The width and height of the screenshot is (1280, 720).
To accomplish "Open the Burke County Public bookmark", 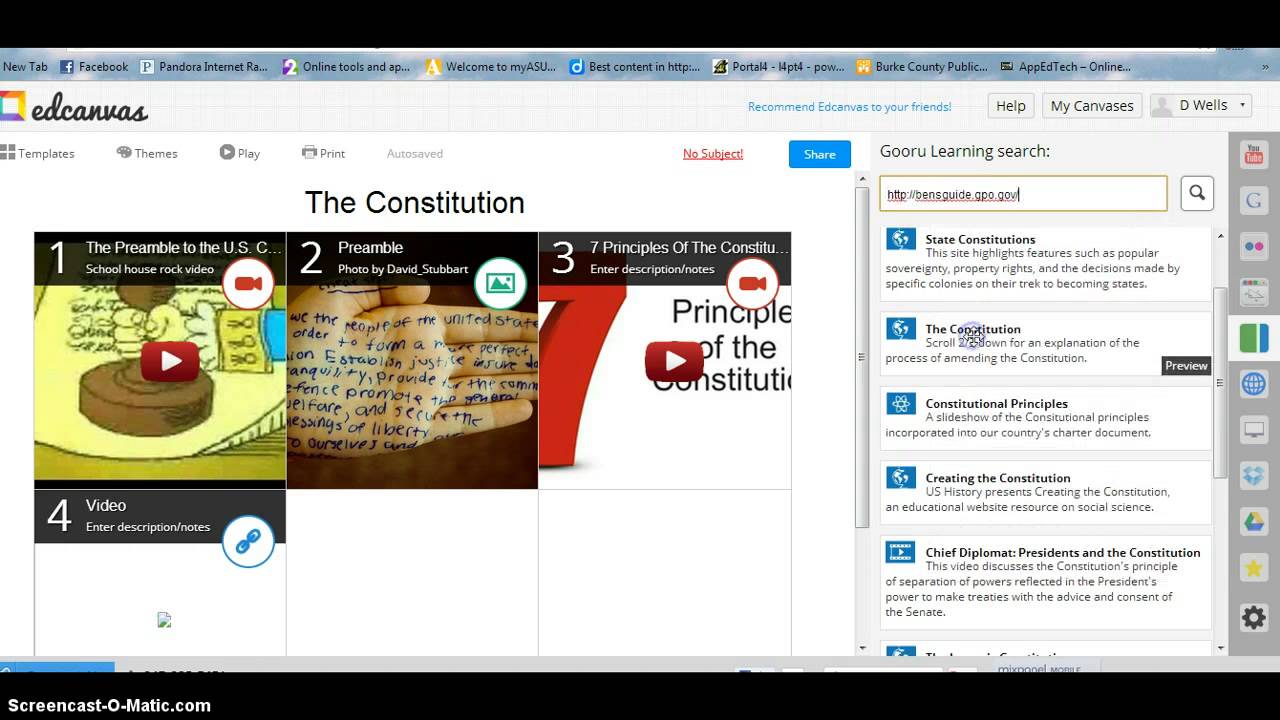I will (x=922, y=67).
